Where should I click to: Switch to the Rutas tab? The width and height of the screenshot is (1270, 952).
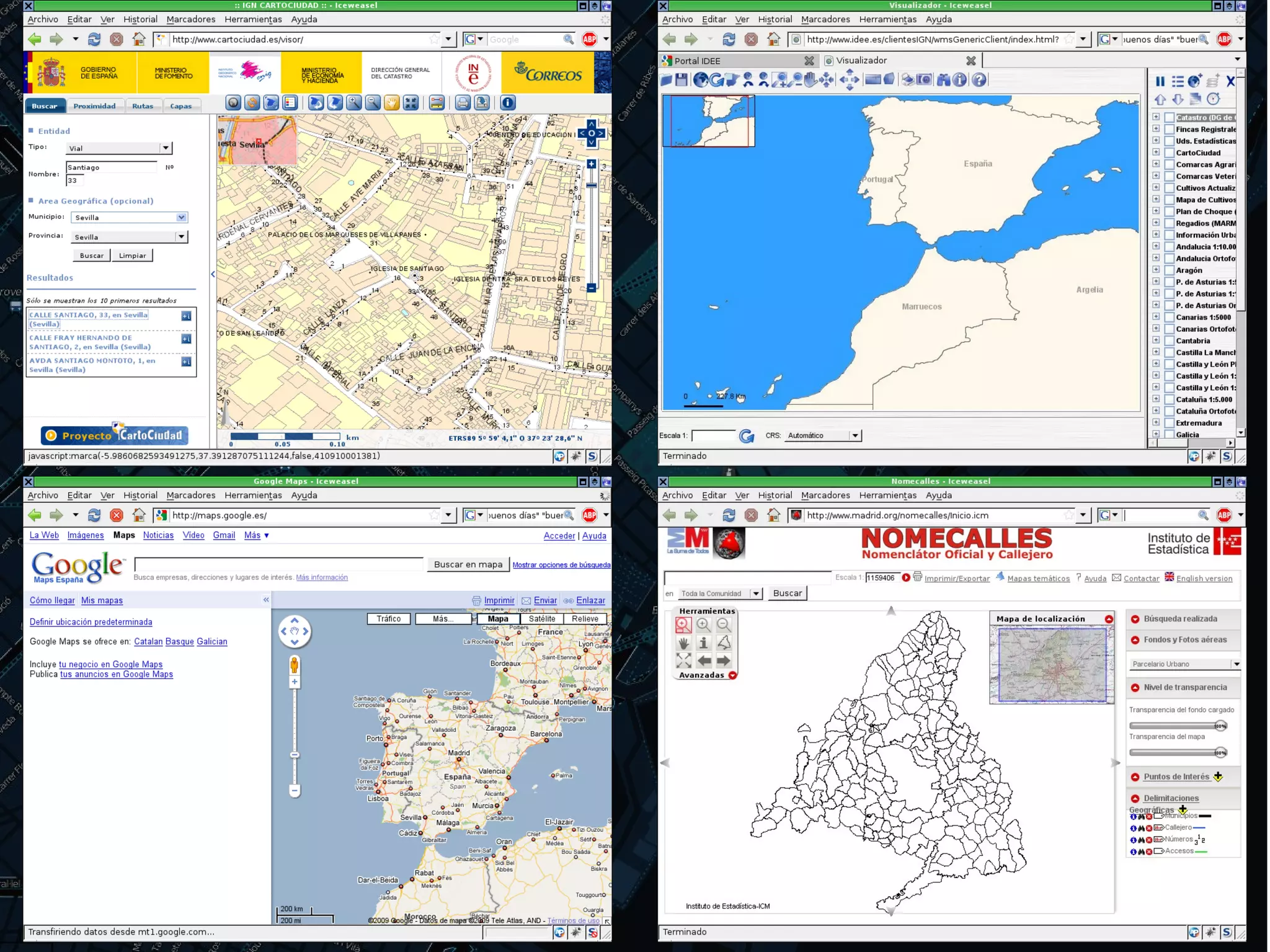[x=143, y=106]
